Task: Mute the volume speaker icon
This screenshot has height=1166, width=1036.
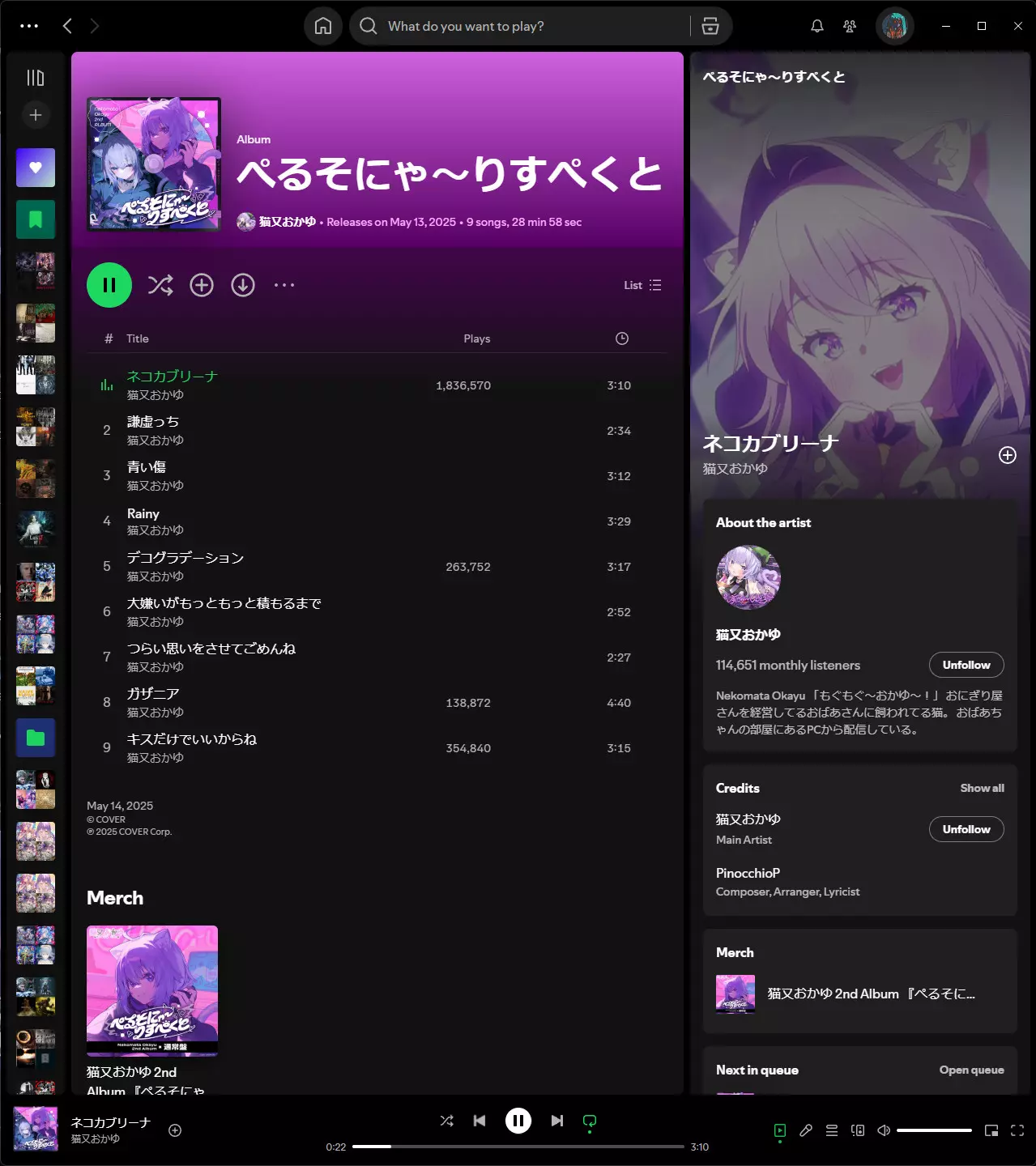Action: [x=884, y=1130]
